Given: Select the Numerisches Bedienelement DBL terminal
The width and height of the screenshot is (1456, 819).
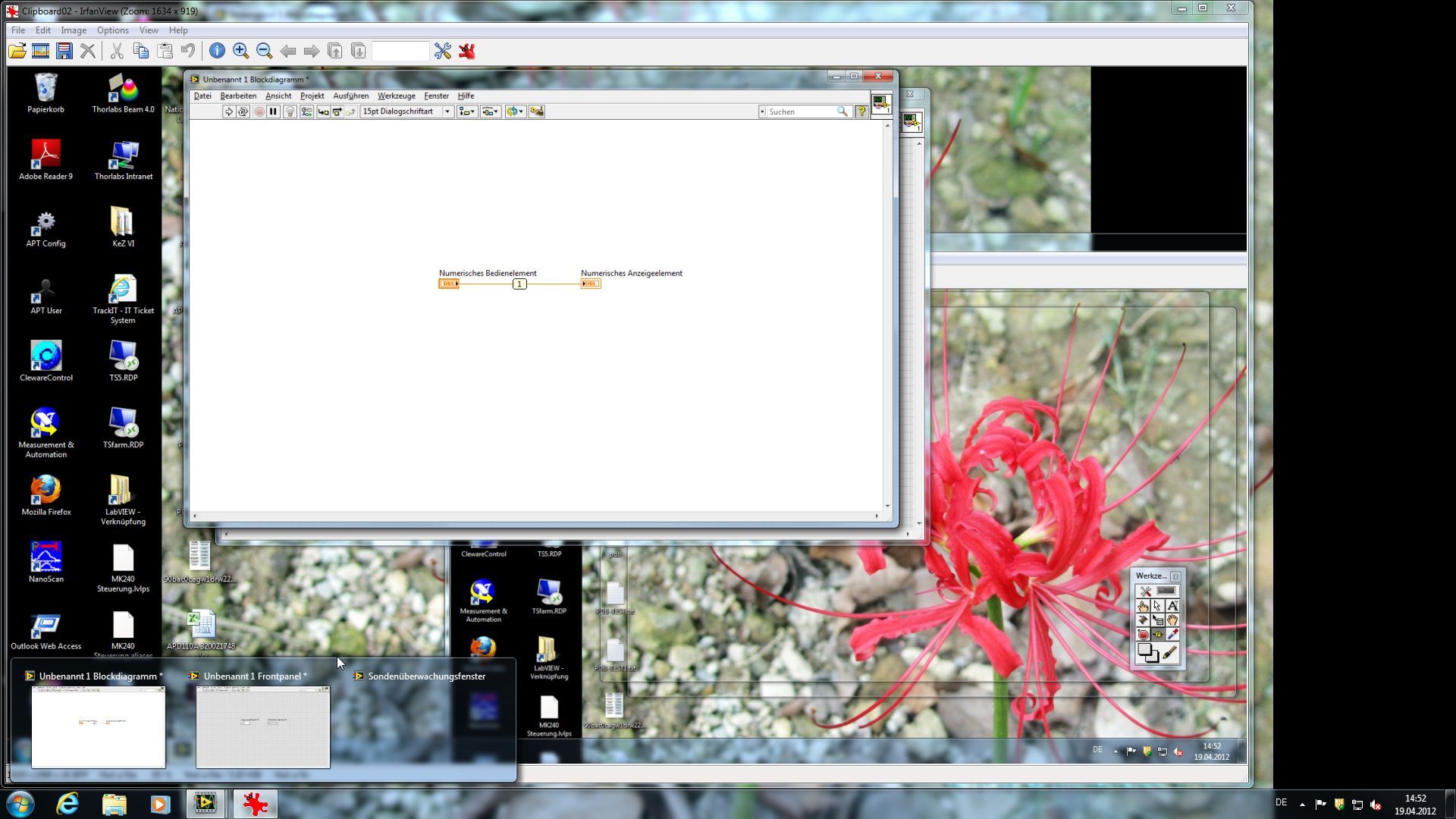Looking at the screenshot, I should 448,284.
